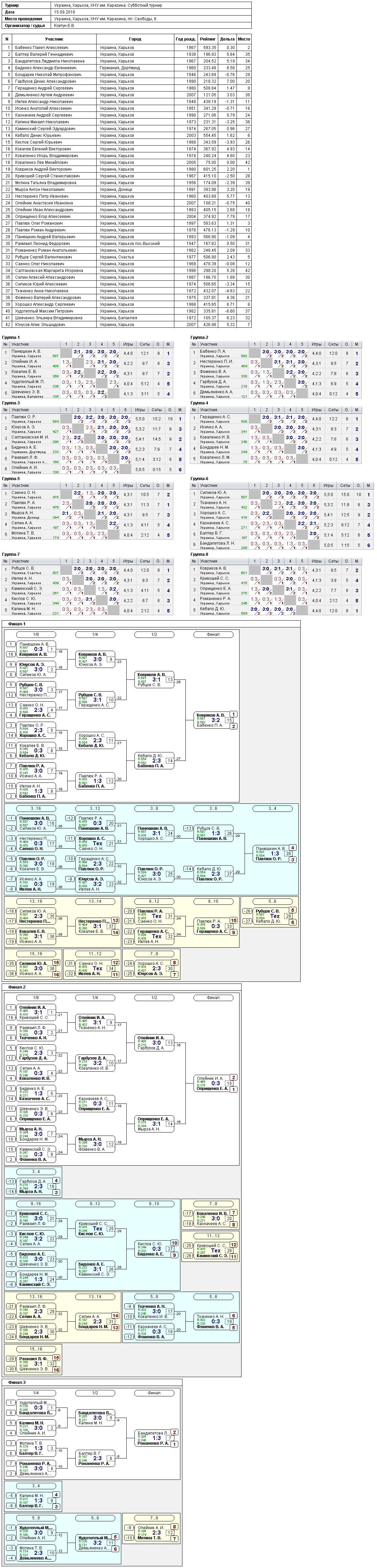Click 1/8 round label in Финал-2 bracket

point(36,998)
